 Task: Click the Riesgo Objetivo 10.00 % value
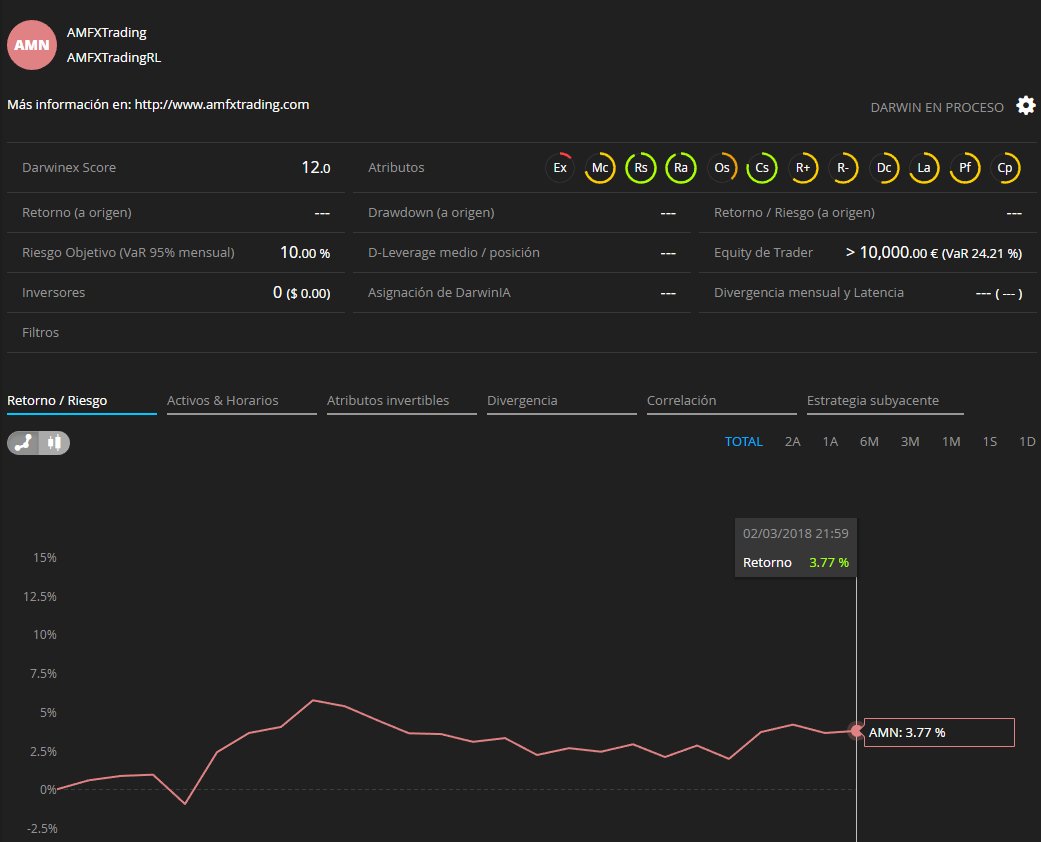coord(305,252)
